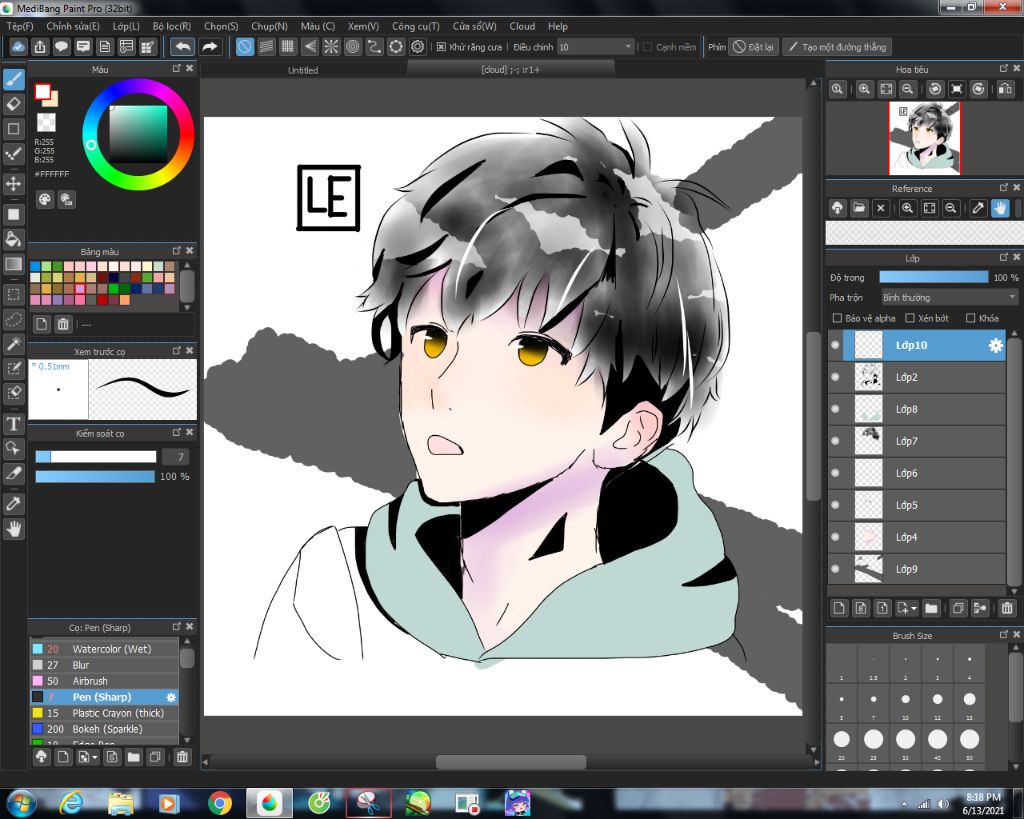Select the Lasso tool
1024x819 pixels.
[14, 319]
